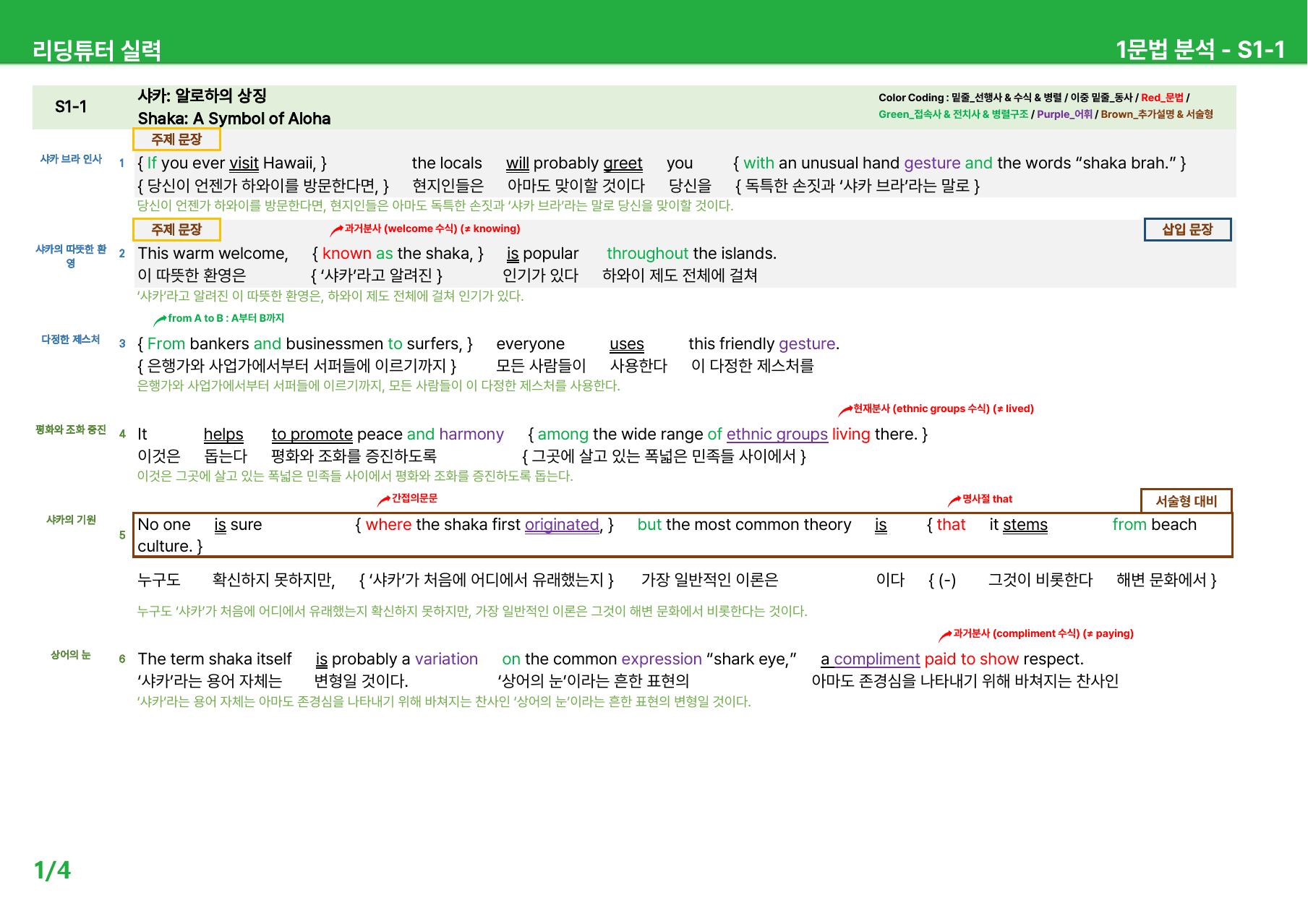Screen dimensions: 1308x924
Task: Click the grammar note "과거분사 (welcome 수식) (≠ knowing)"
Action: point(432,228)
